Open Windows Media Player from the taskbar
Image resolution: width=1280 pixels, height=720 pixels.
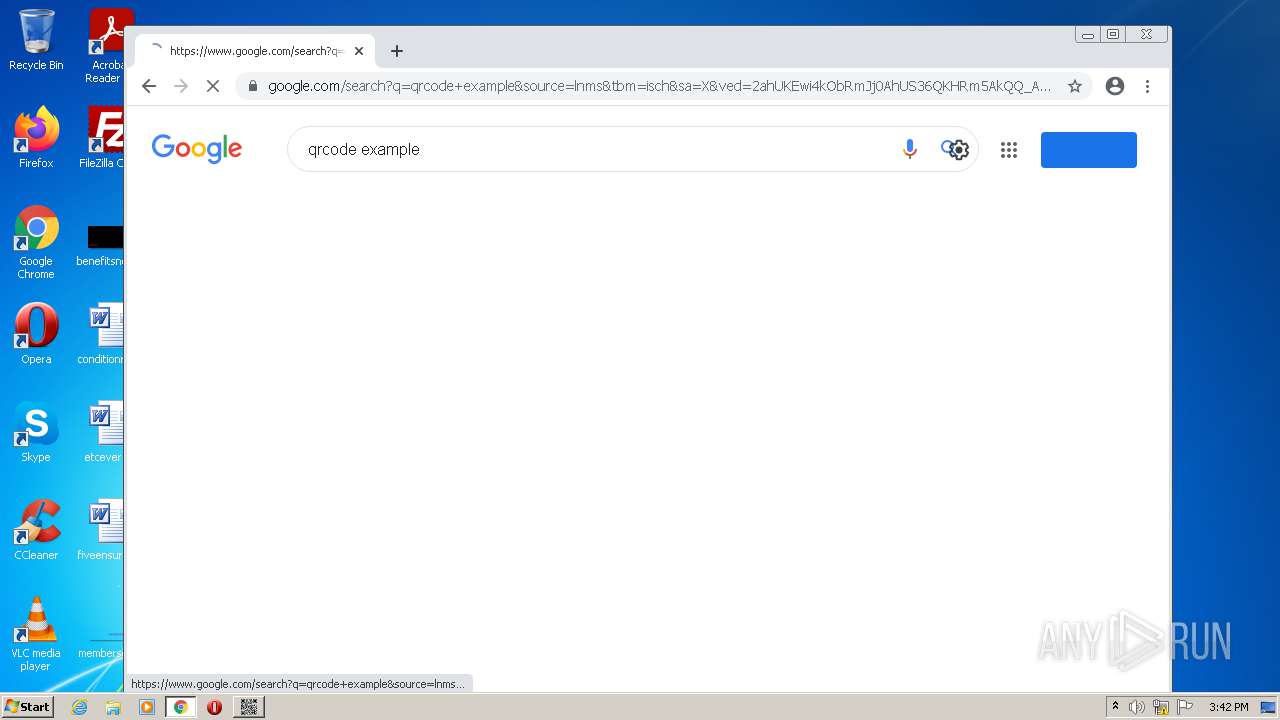(x=147, y=707)
